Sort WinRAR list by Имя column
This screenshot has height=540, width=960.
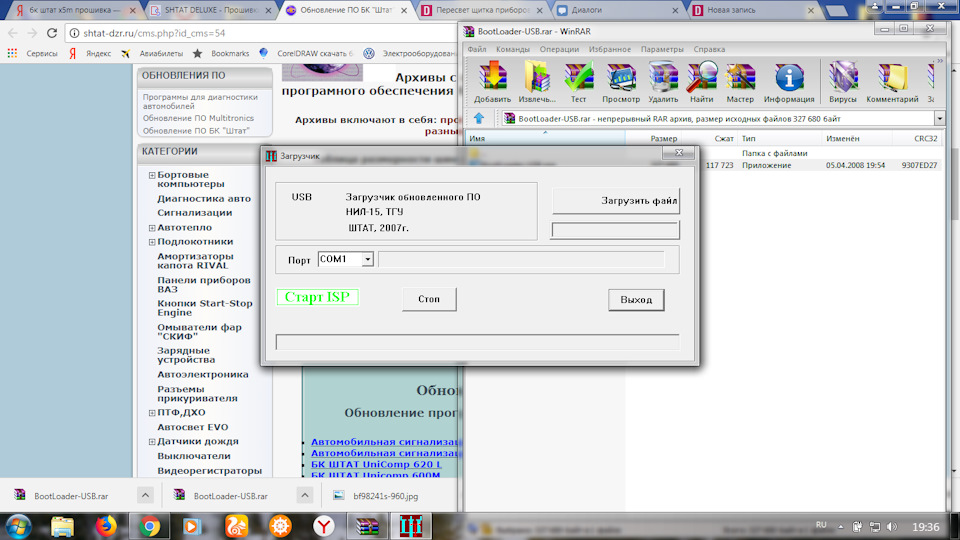tap(545, 138)
